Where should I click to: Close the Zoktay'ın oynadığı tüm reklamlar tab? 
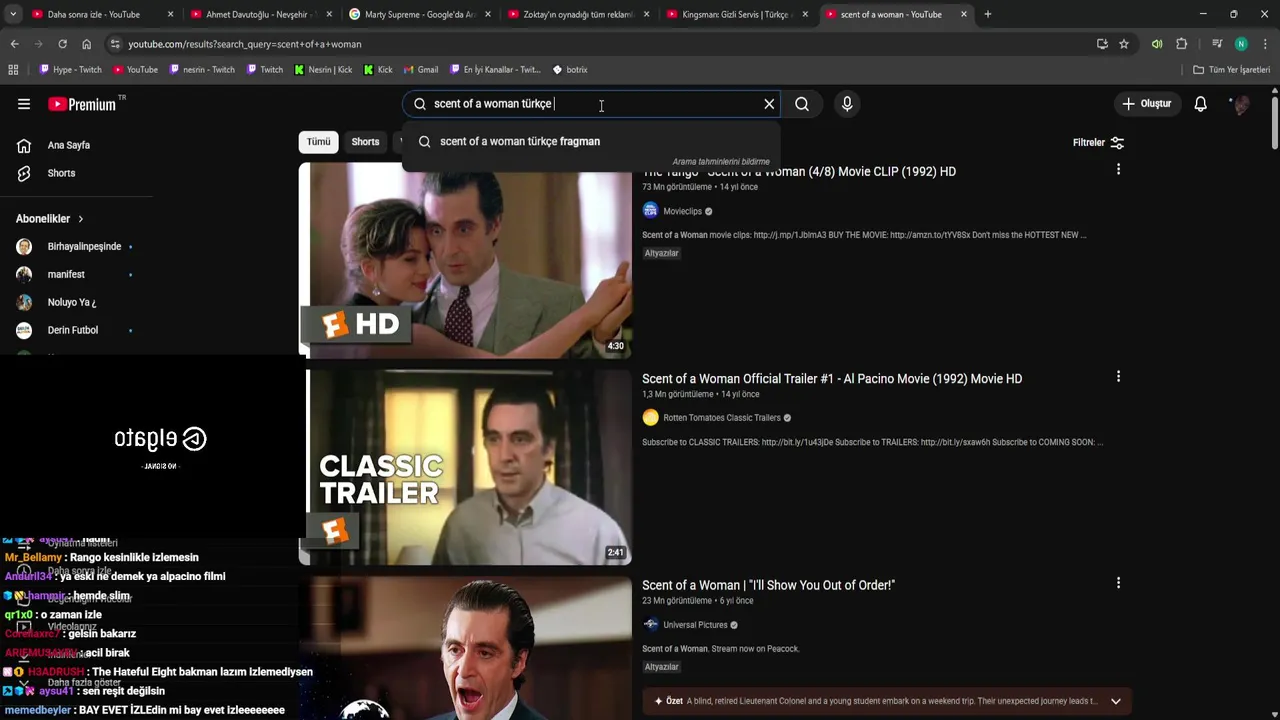[x=646, y=14]
